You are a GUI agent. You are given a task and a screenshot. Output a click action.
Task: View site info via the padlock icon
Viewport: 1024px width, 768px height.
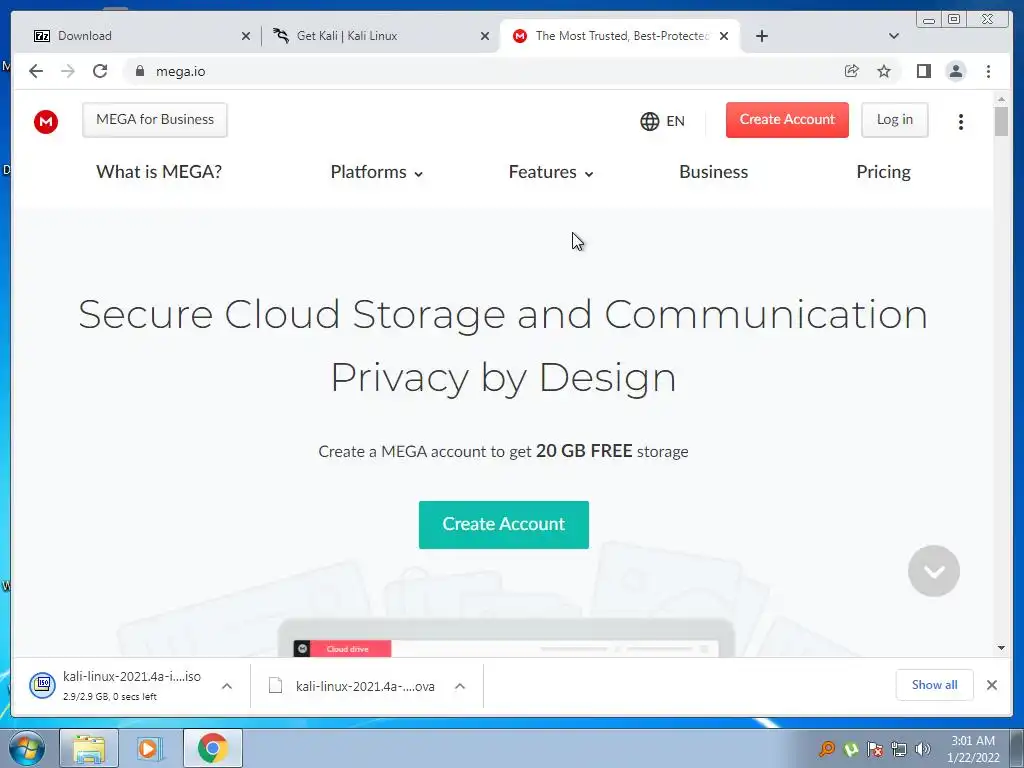pyautogui.click(x=139, y=71)
